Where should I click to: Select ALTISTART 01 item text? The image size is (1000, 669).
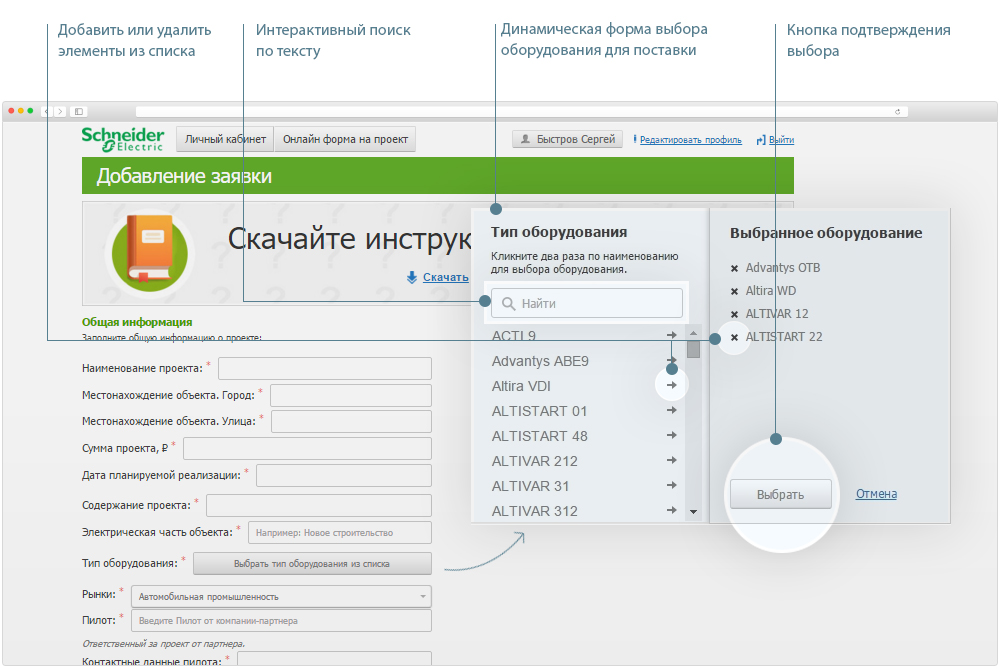[x=540, y=411]
